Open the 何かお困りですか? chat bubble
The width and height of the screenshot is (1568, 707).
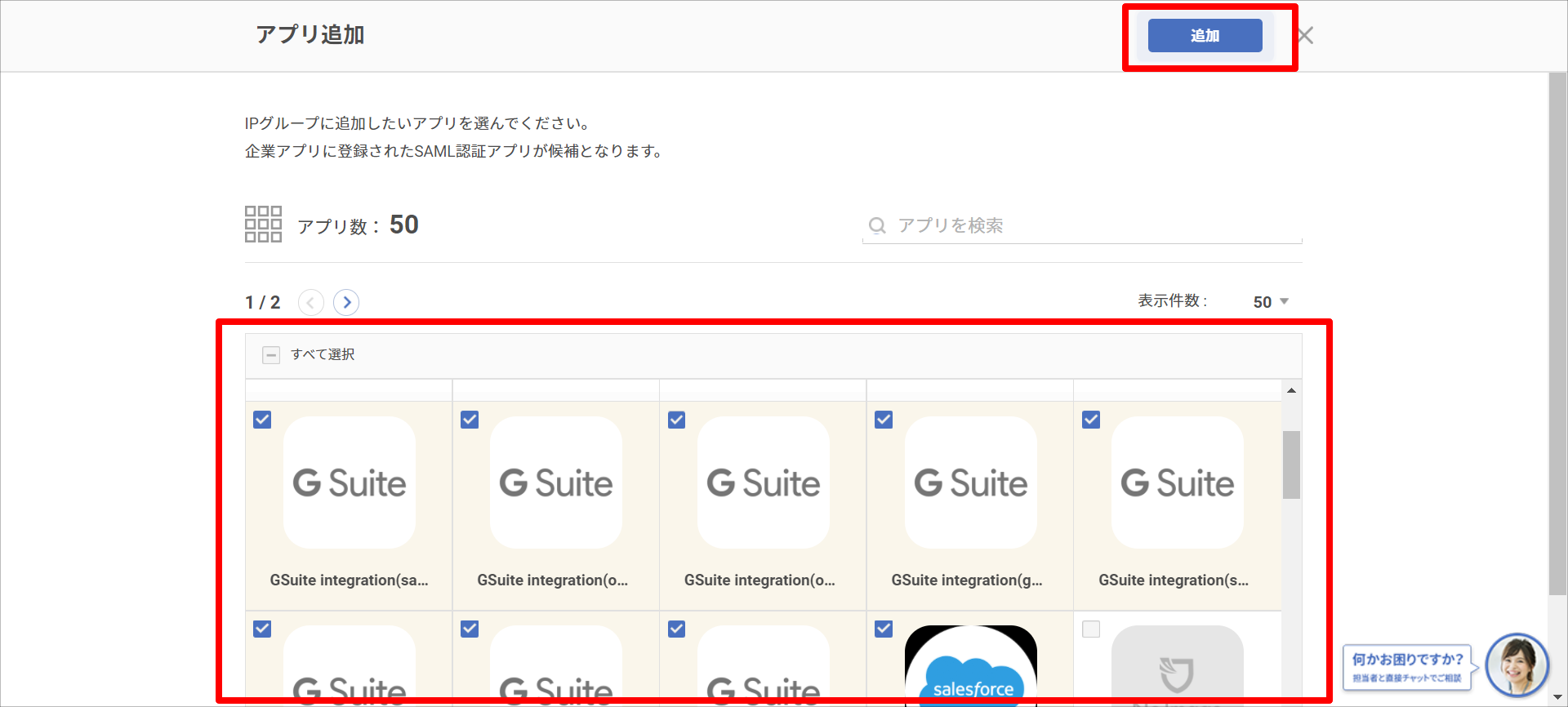coord(1407,667)
